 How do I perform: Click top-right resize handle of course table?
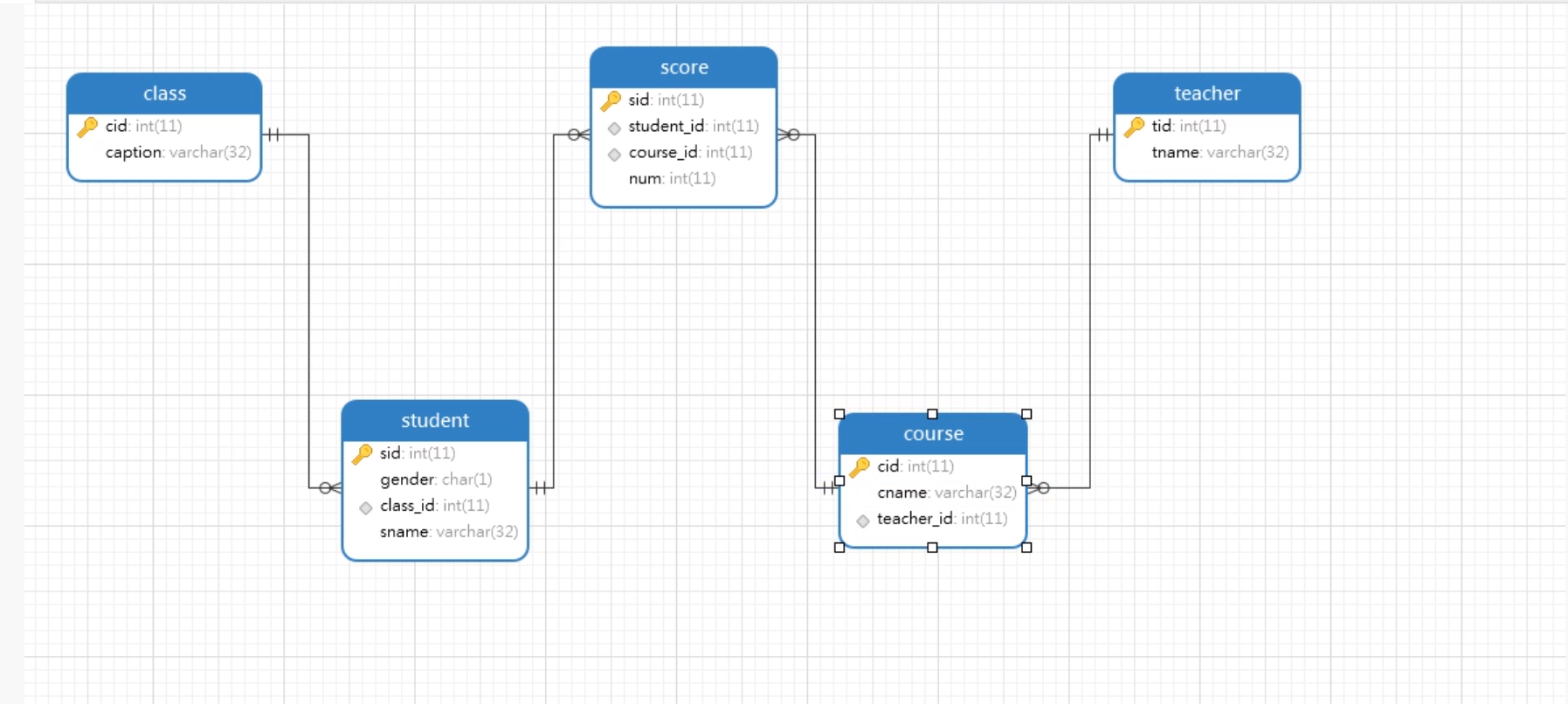point(1026,414)
